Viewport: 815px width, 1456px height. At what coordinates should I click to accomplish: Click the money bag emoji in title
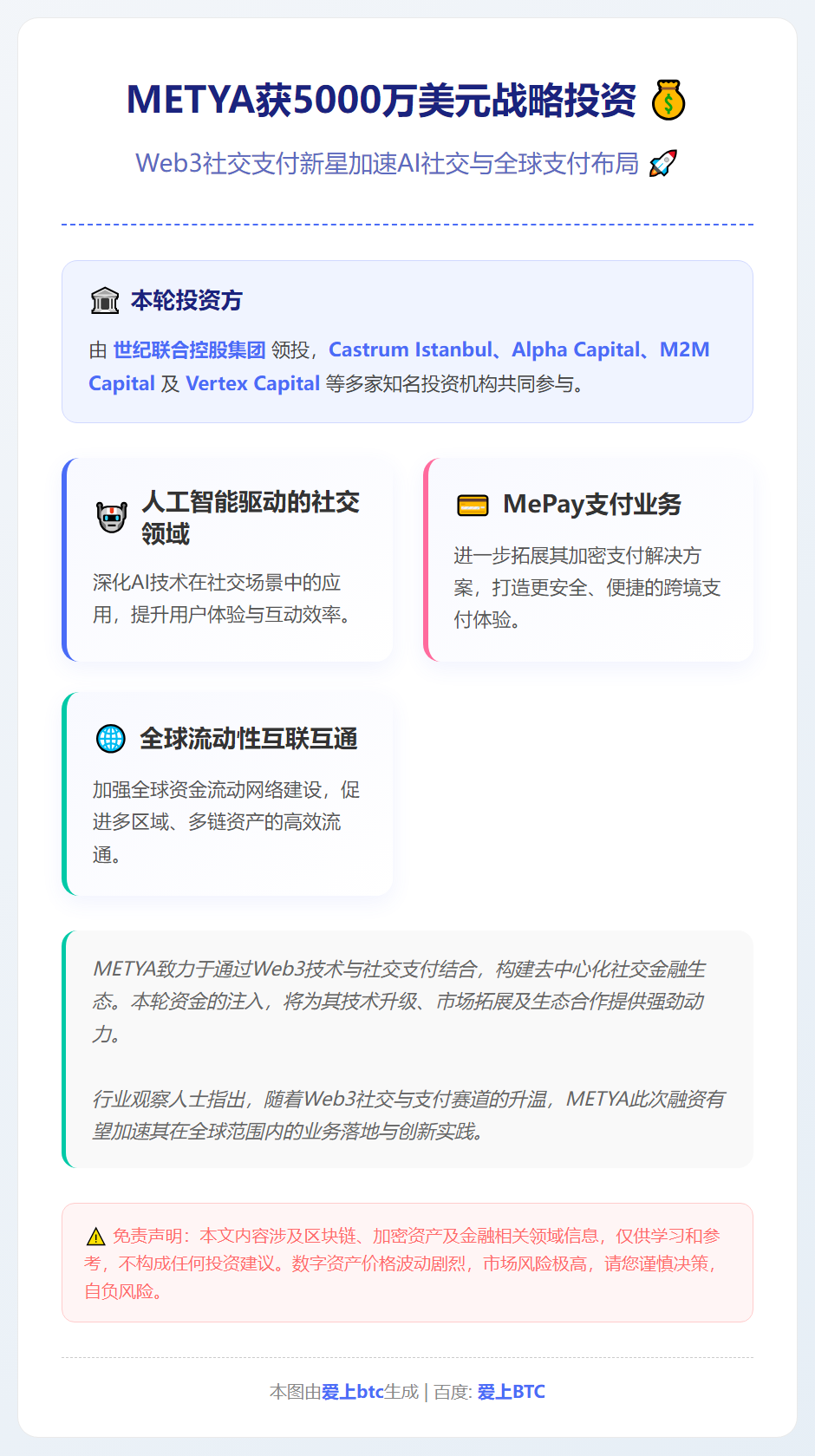[668, 100]
